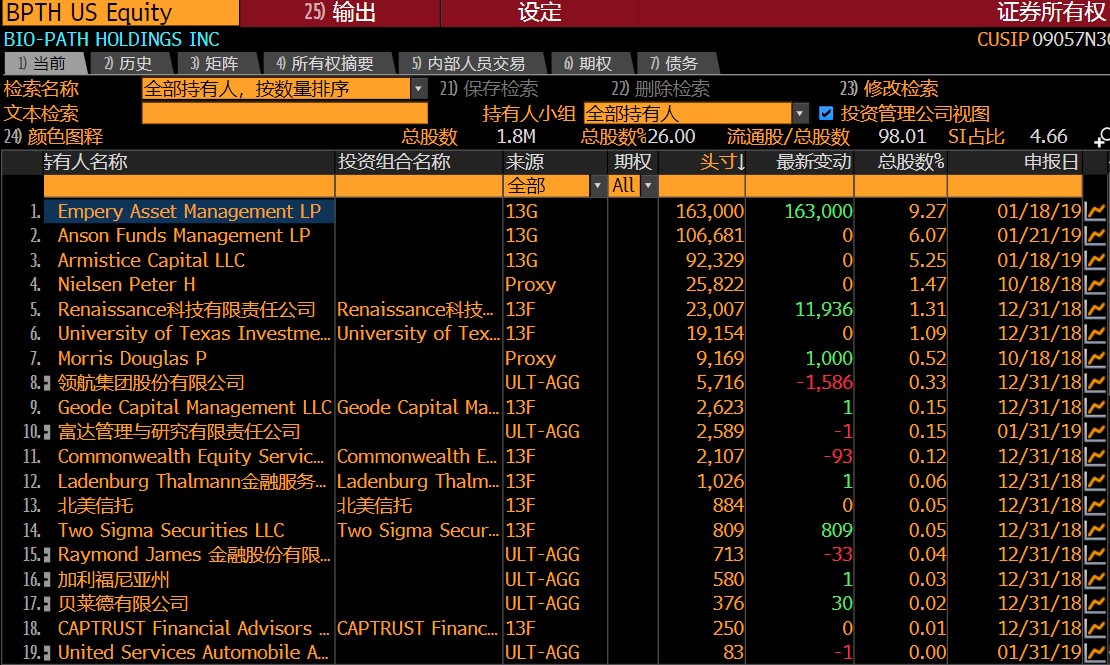Open 输出 menu

pyautogui.click(x=341, y=13)
